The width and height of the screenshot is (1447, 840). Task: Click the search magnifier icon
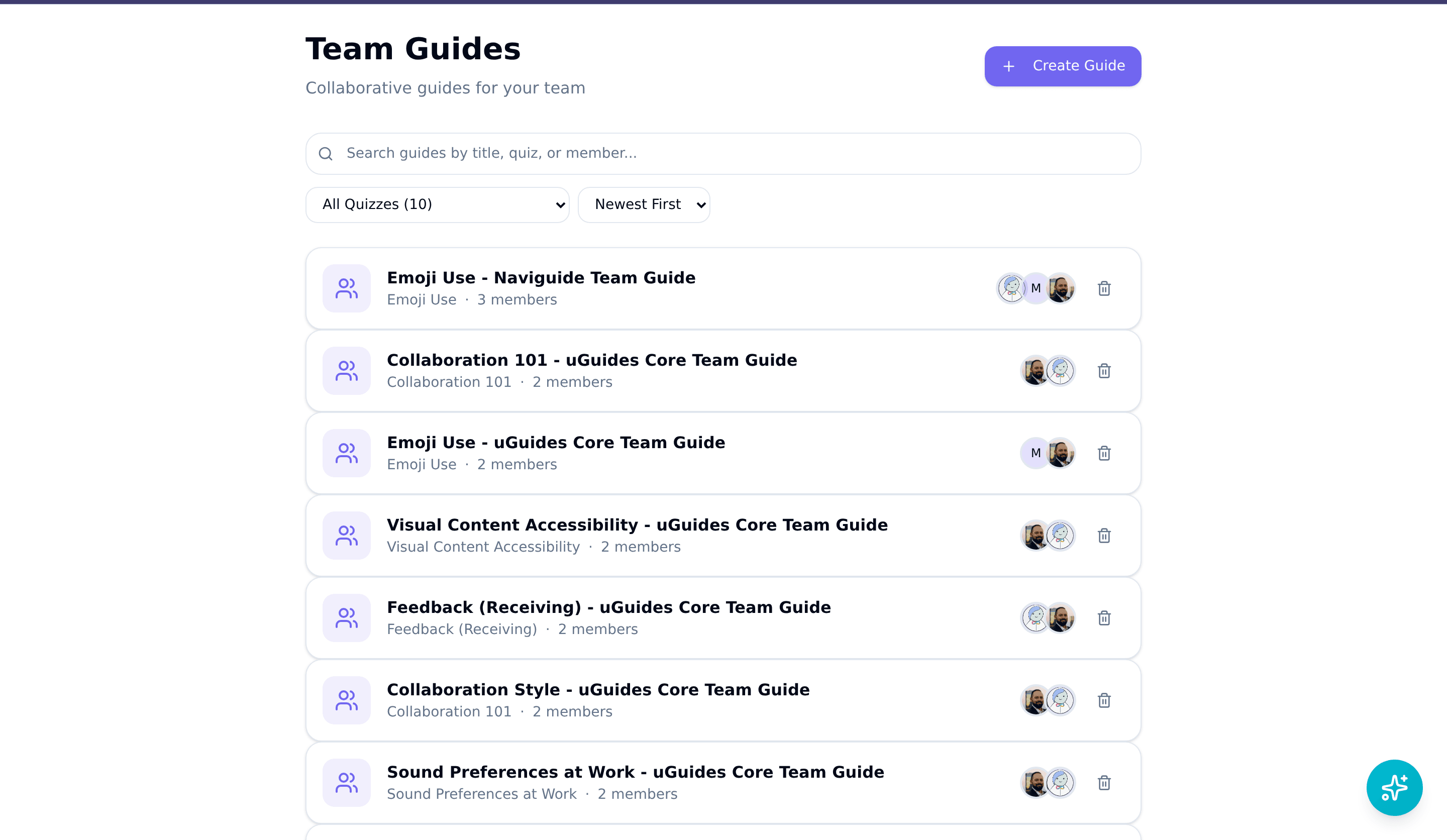[326, 153]
